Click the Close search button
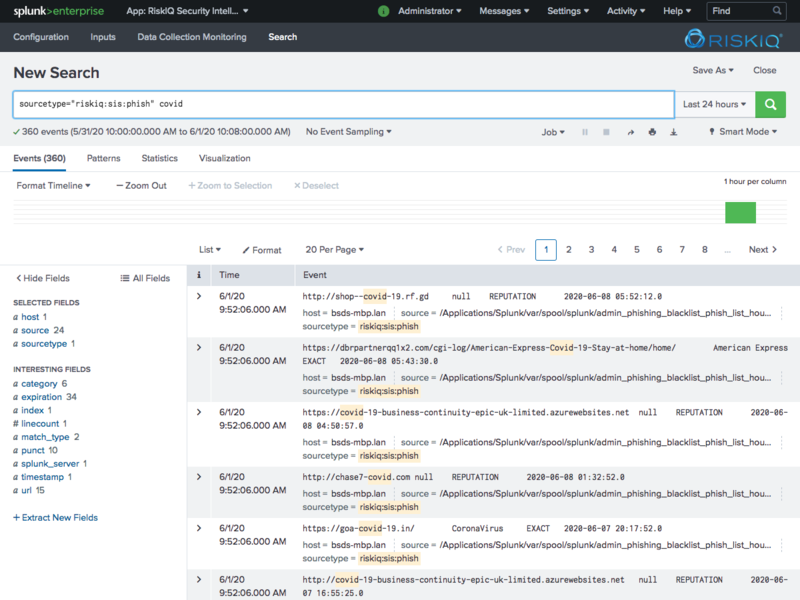Viewport: 800px width, 600px height. [x=764, y=70]
